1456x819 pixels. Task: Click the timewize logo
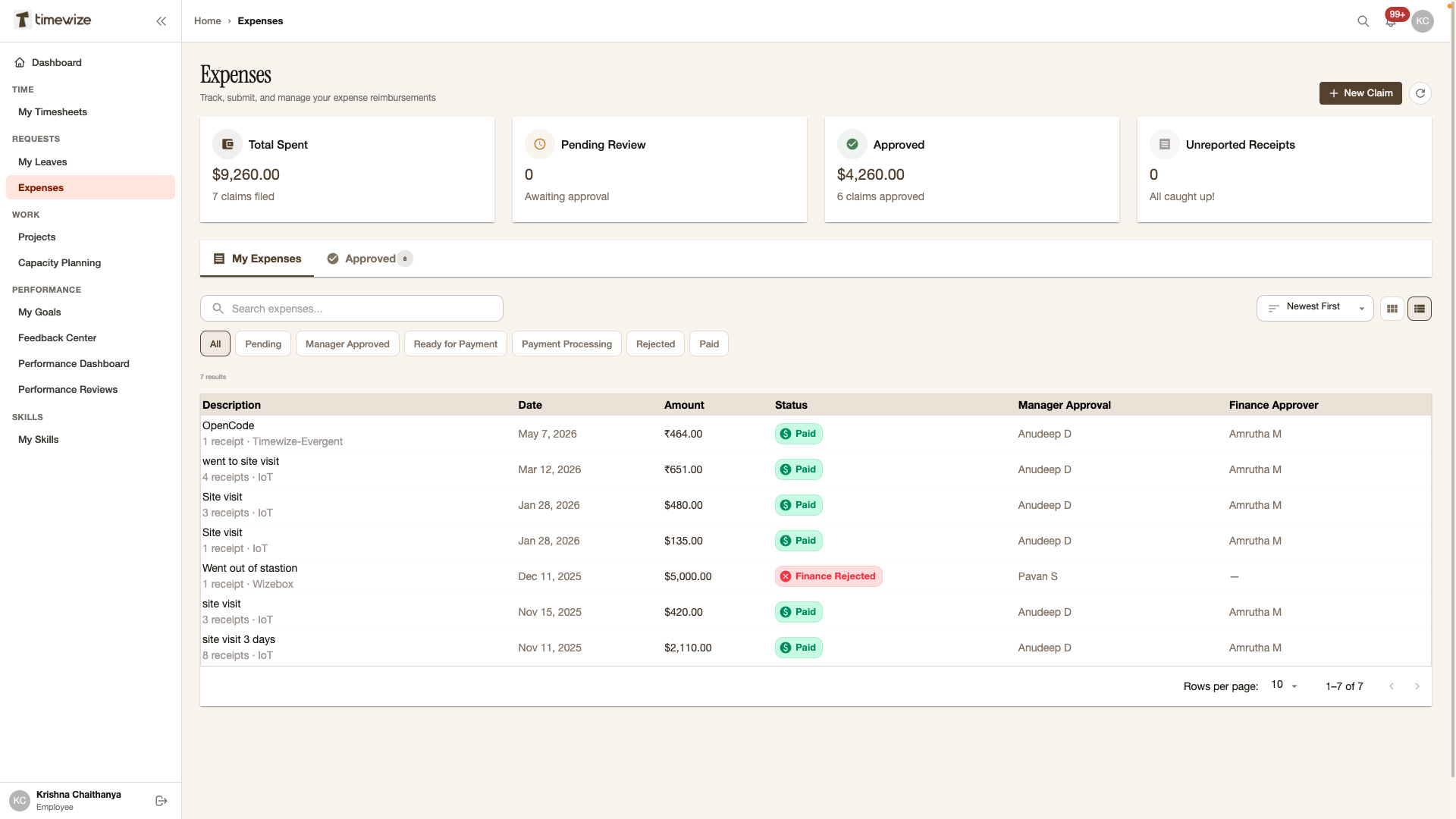point(53,20)
